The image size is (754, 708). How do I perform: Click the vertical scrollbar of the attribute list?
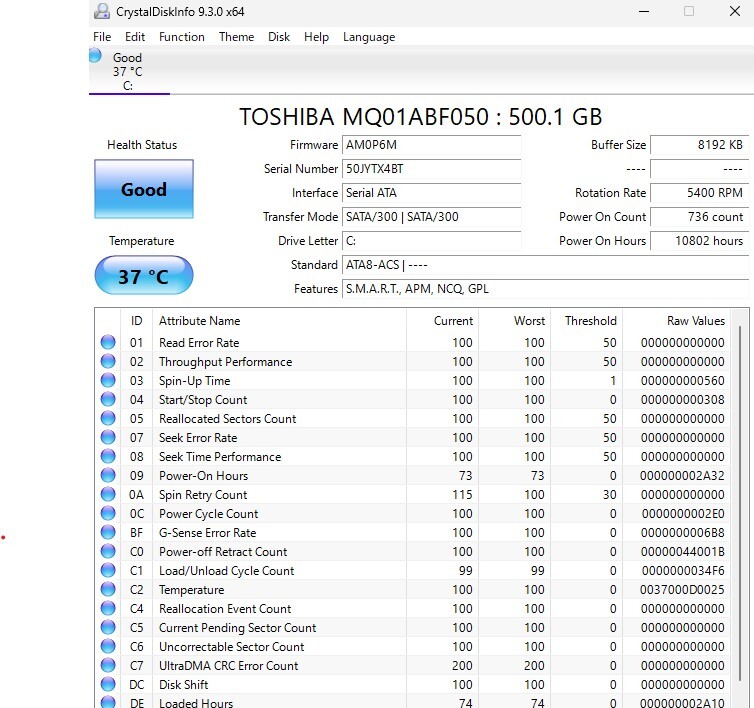tap(741, 500)
